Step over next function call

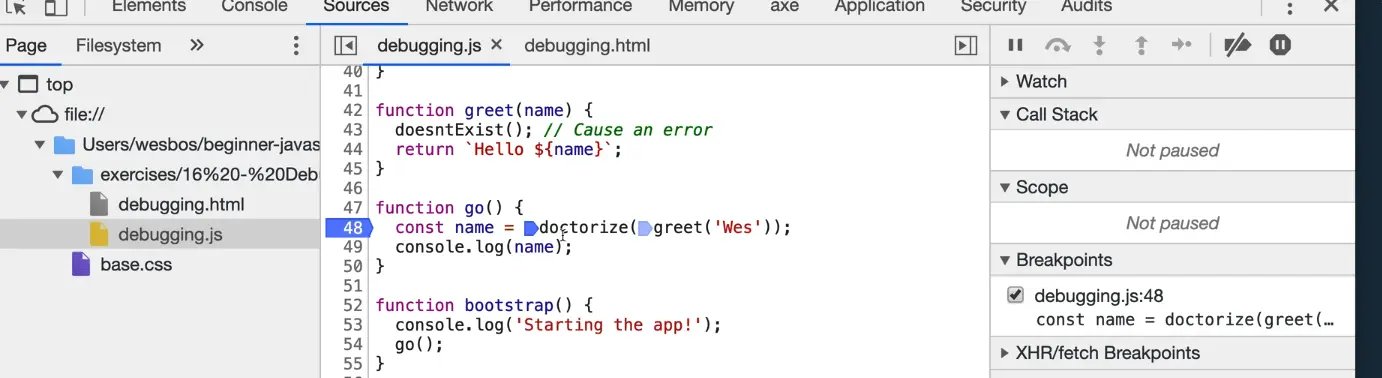pyautogui.click(x=1057, y=45)
